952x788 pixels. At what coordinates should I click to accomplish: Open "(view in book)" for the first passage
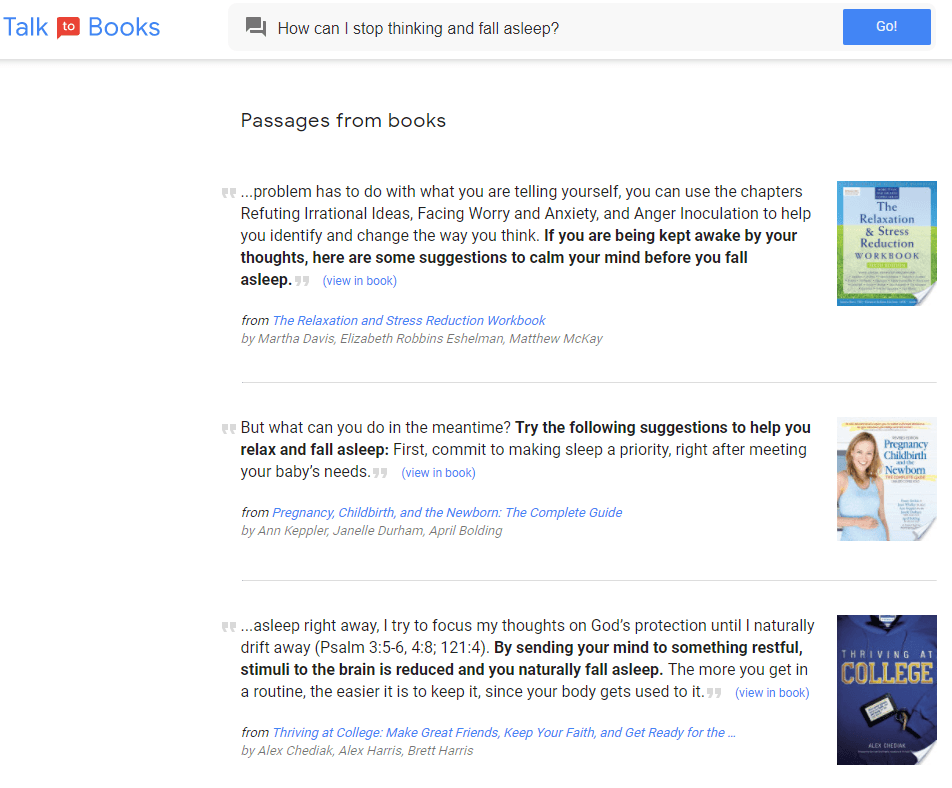359,280
